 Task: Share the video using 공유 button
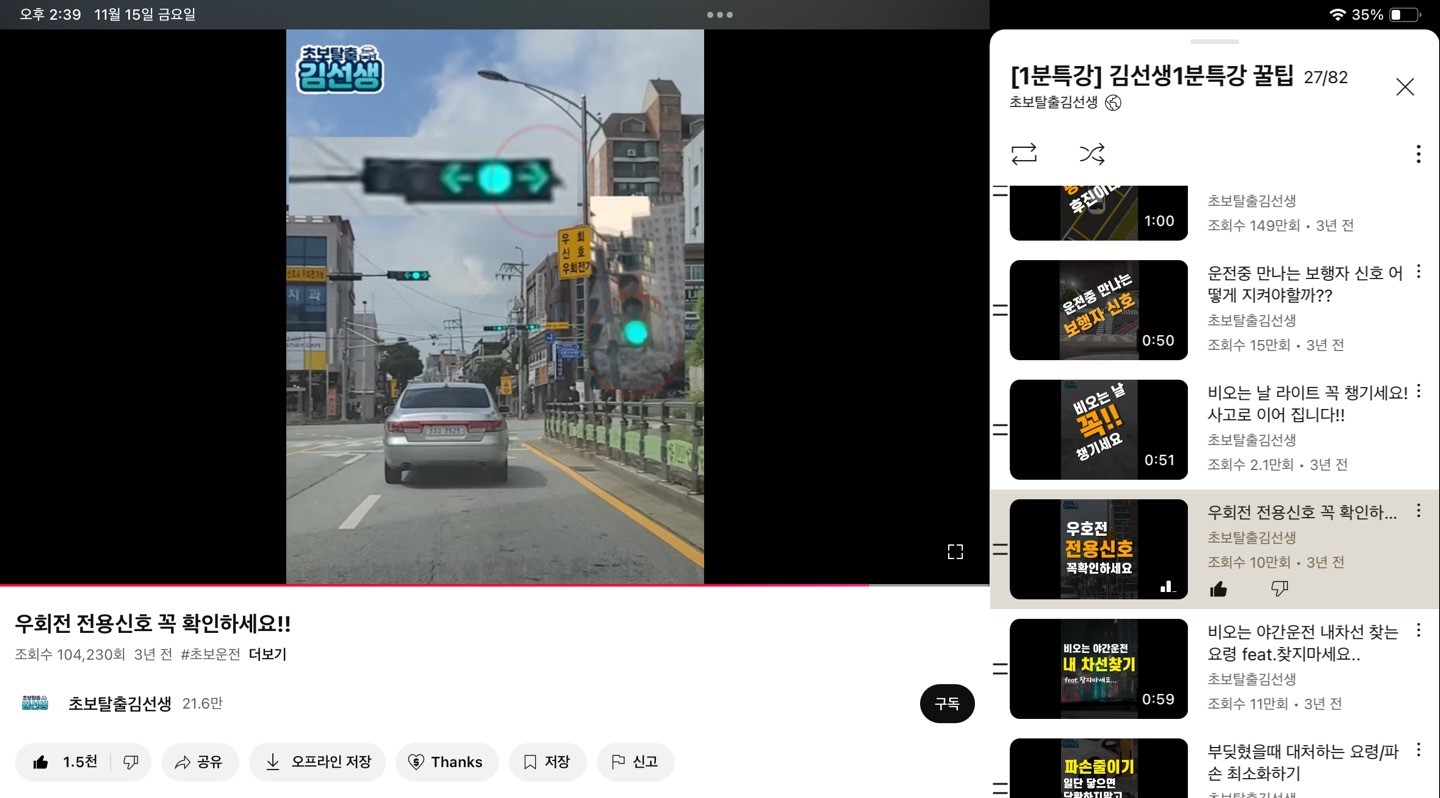pos(200,762)
